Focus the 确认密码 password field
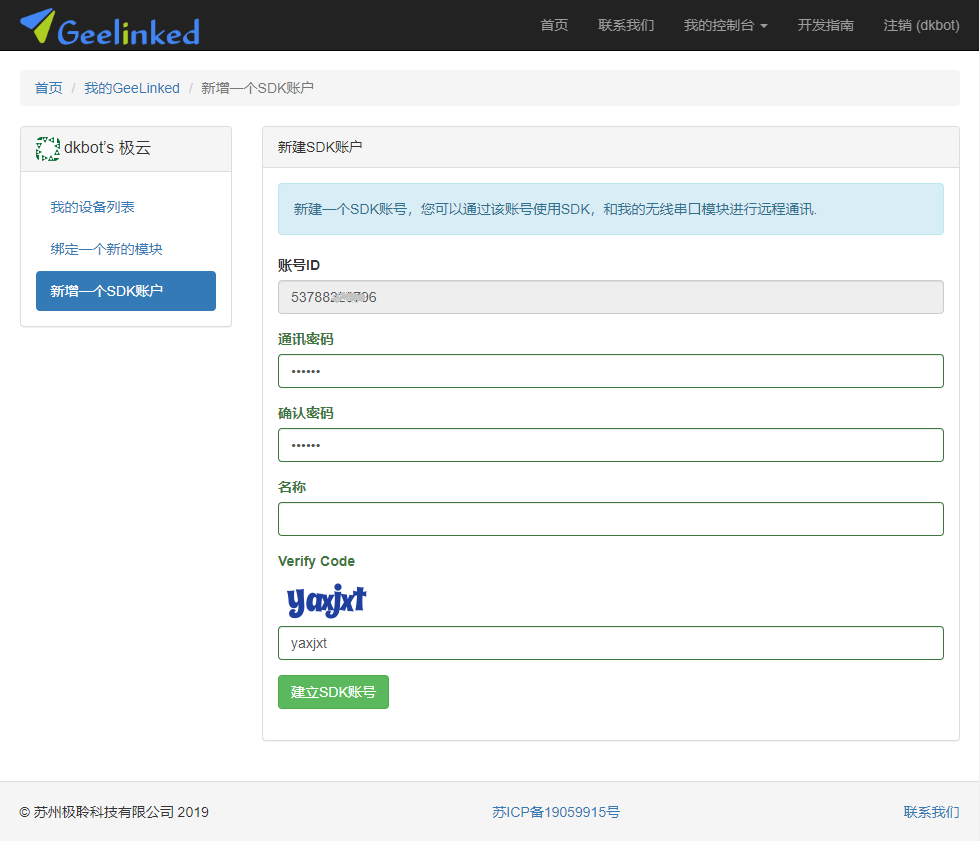The width and height of the screenshot is (980, 842). [610, 445]
